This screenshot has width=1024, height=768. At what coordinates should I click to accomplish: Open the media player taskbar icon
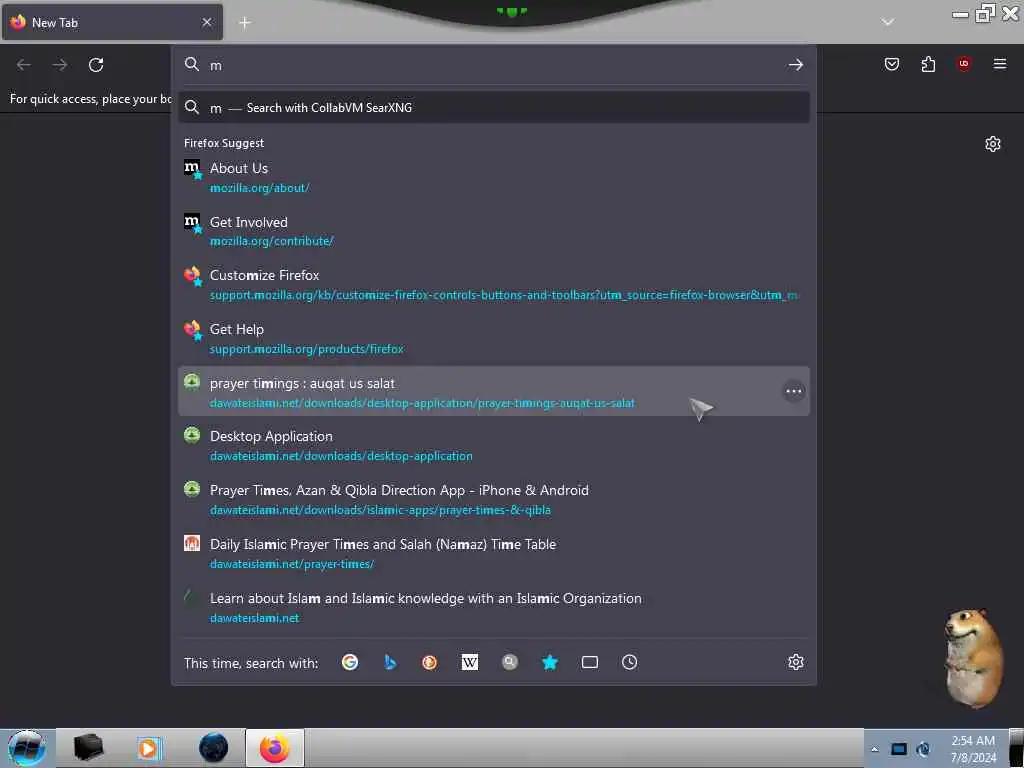(x=149, y=748)
